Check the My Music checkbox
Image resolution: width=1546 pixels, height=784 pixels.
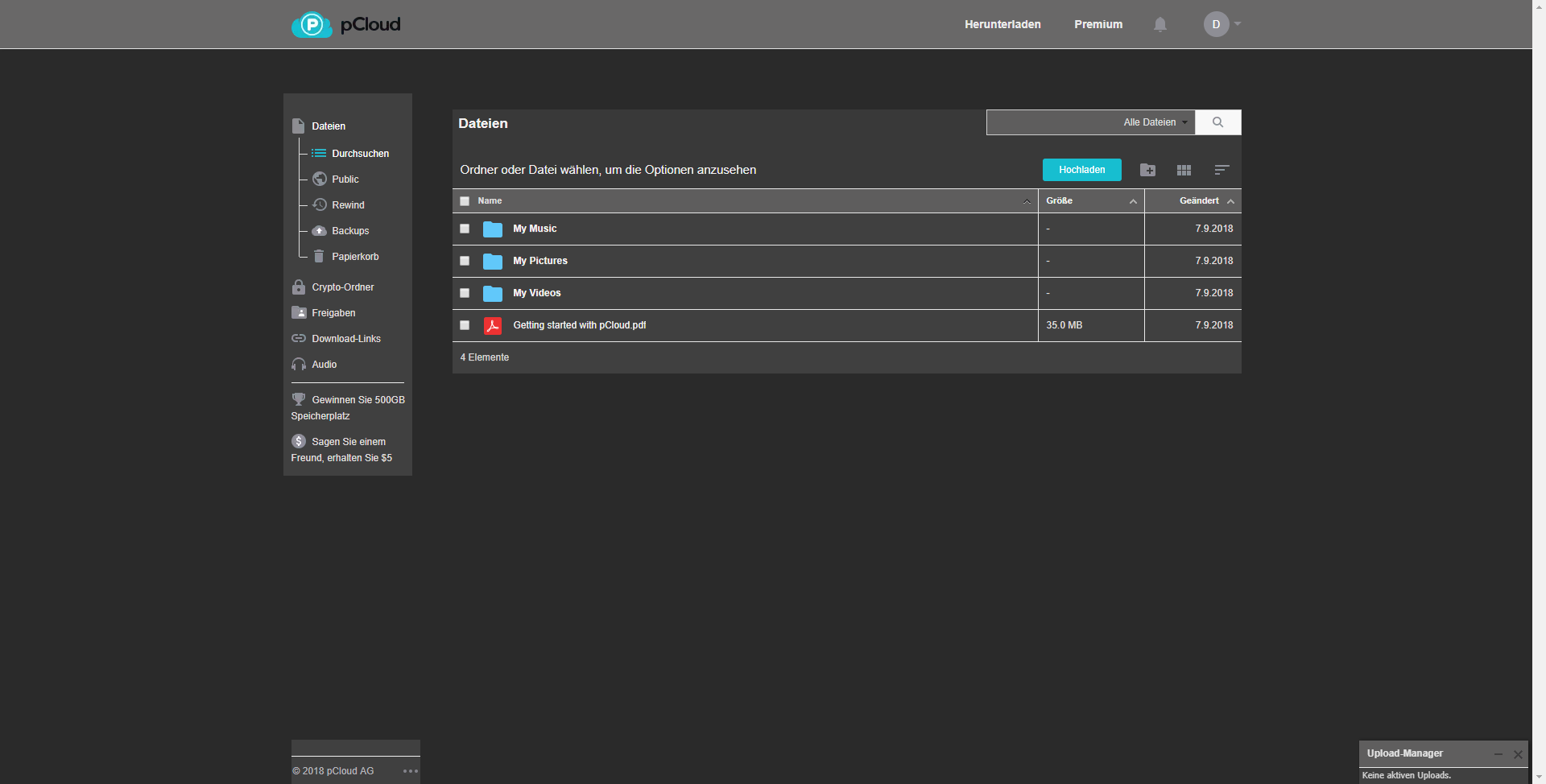pyautogui.click(x=465, y=229)
